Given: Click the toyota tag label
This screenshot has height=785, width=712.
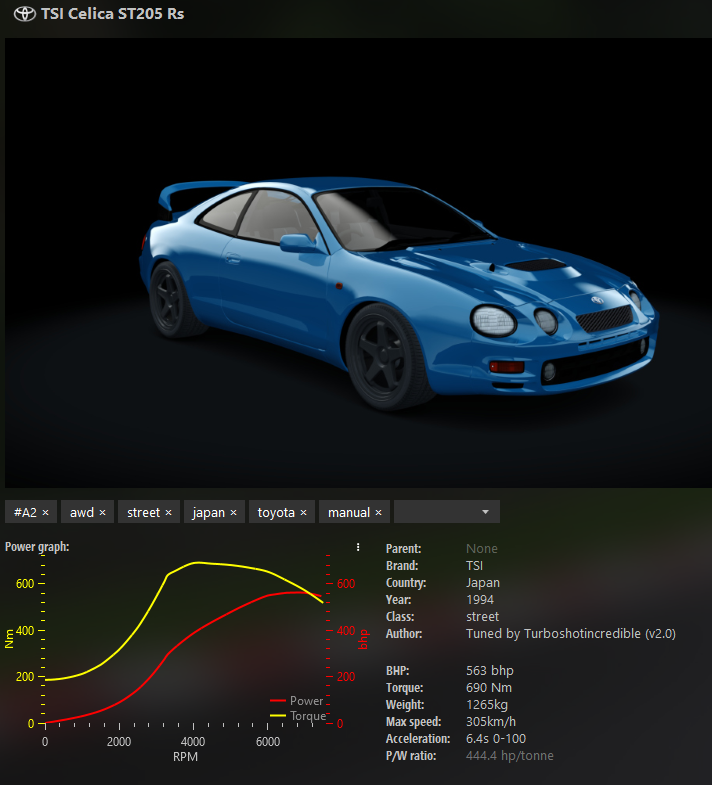Looking at the screenshot, I should (x=276, y=513).
